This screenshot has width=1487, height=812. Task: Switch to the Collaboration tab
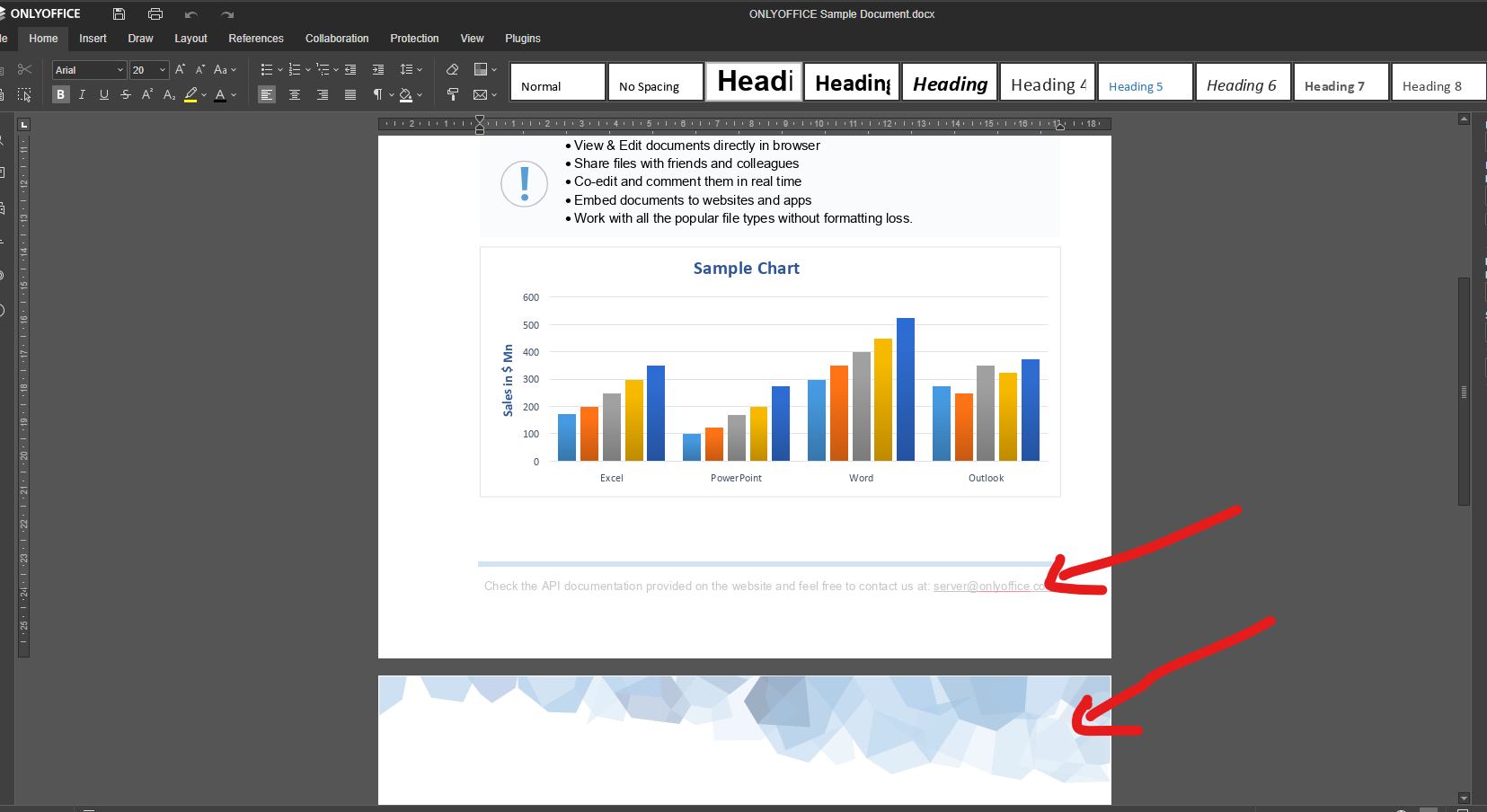coord(337,39)
